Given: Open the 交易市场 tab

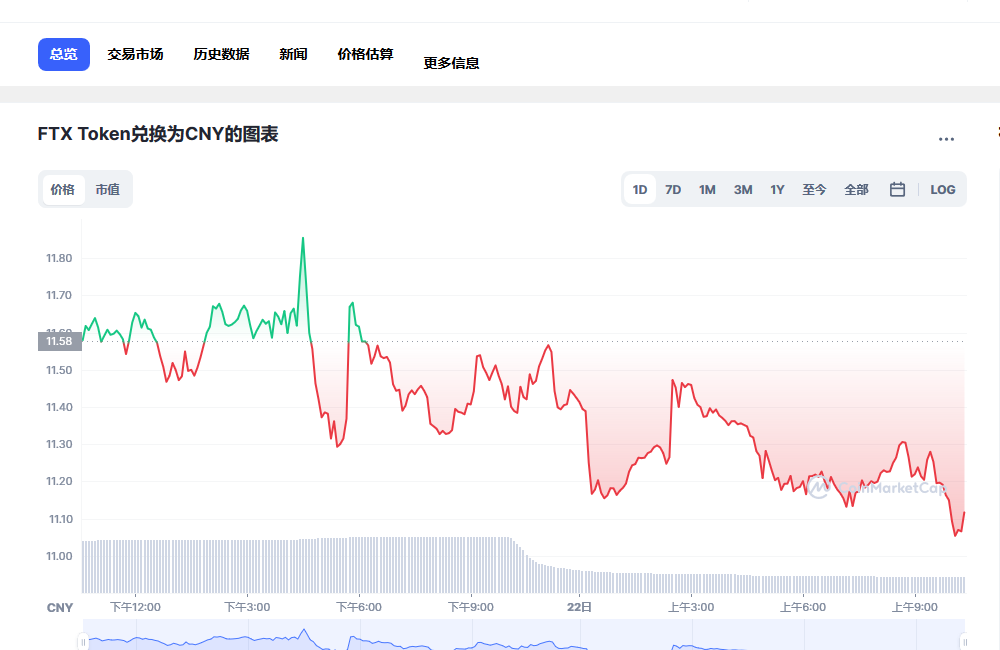Looking at the screenshot, I should [x=135, y=54].
